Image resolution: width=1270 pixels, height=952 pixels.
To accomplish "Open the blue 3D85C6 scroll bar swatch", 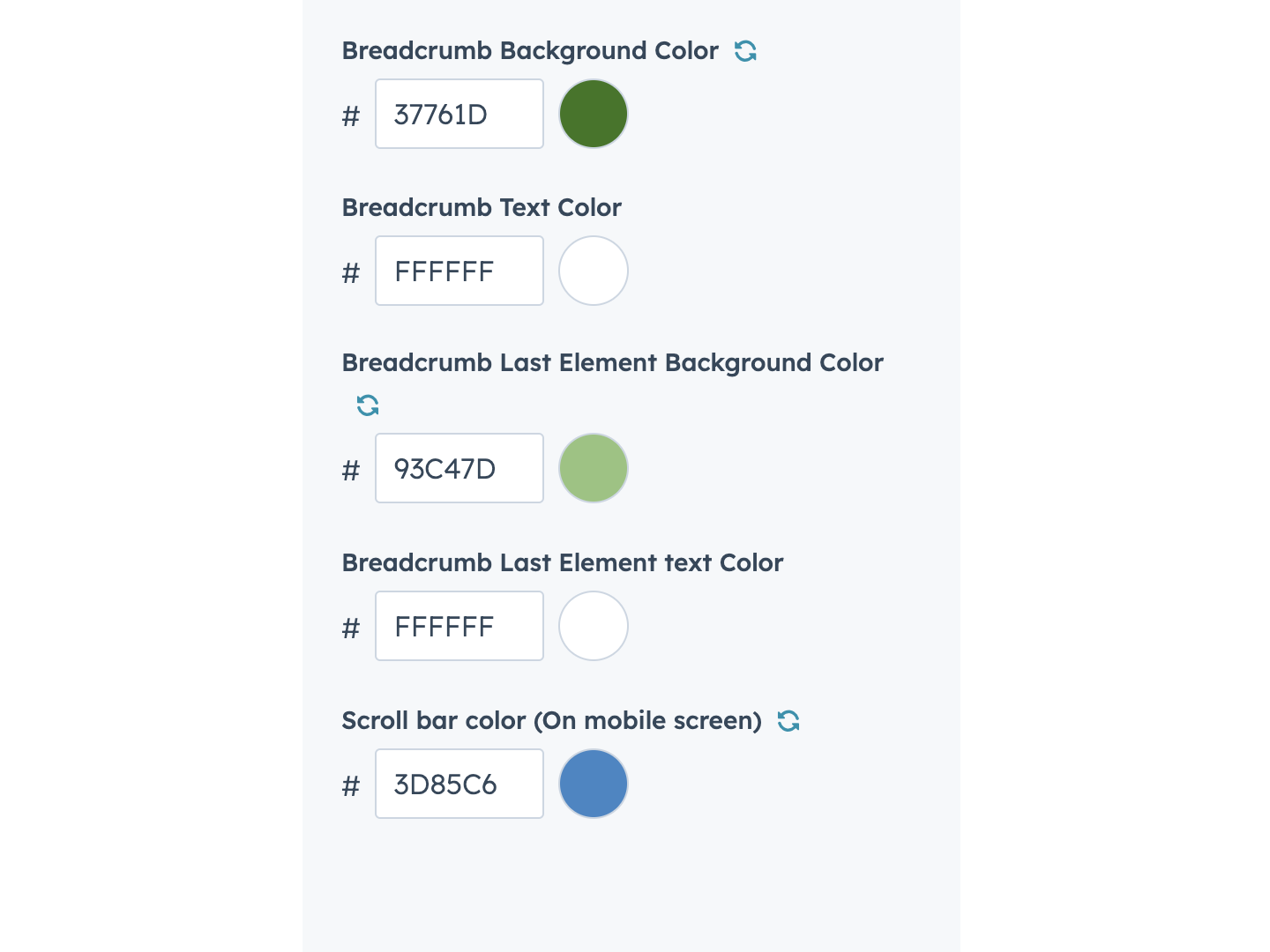I will pos(594,784).
